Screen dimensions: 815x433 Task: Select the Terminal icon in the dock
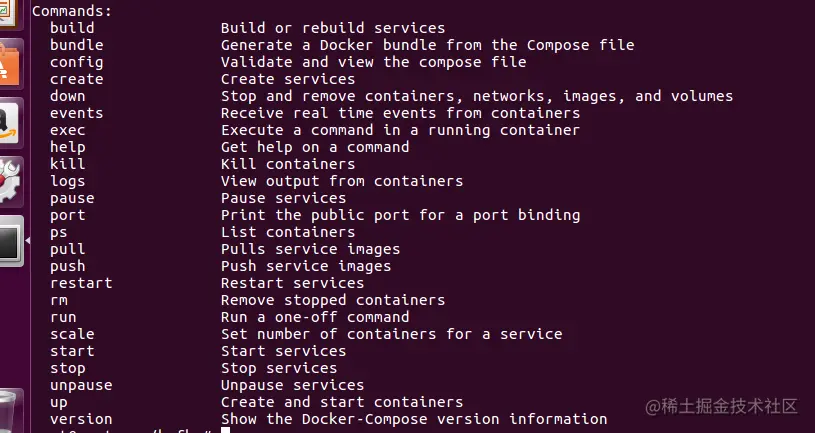click(10, 241)
